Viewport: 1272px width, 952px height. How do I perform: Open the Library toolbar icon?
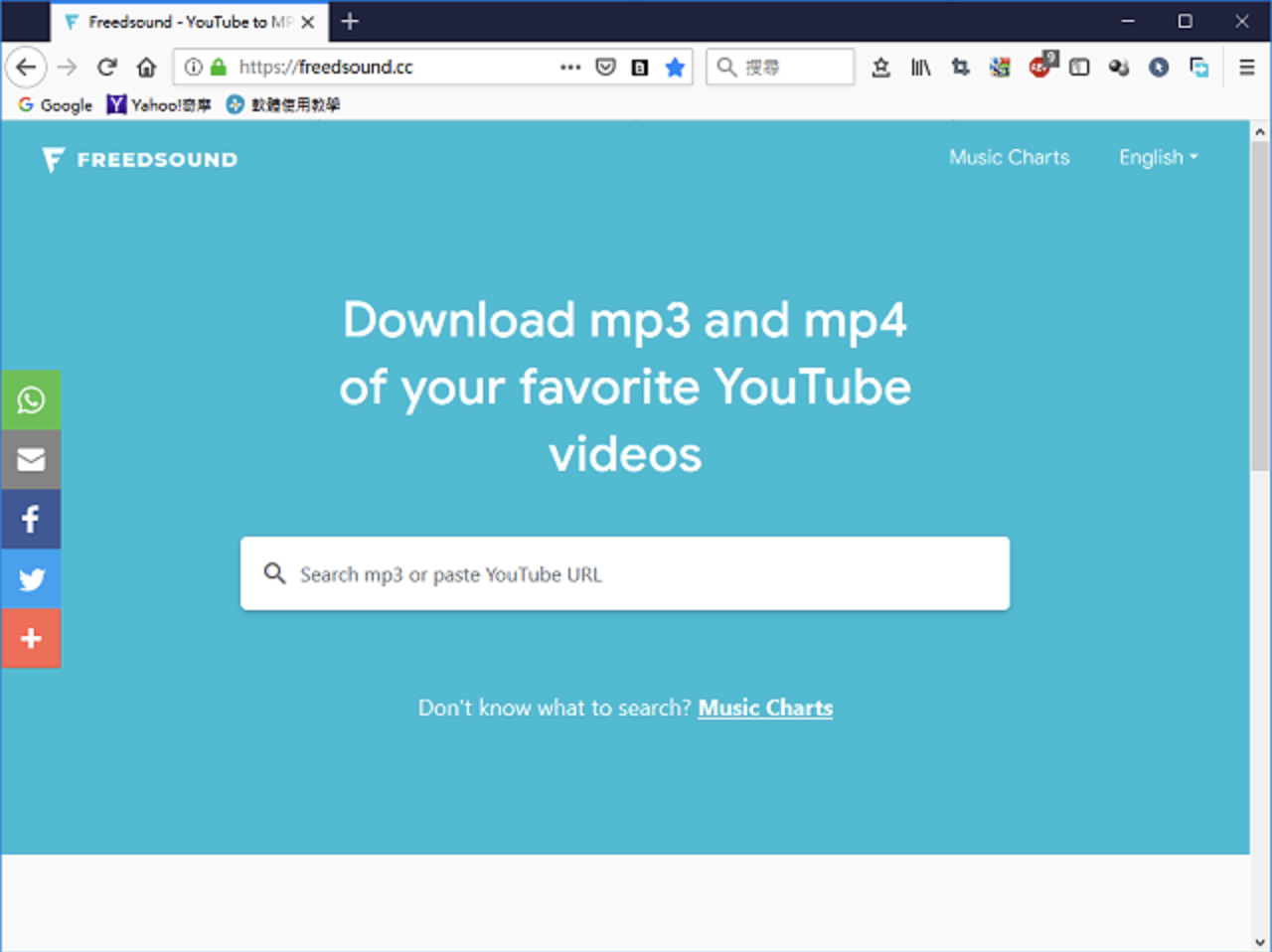pyautogui.click(x=921, y=67)
